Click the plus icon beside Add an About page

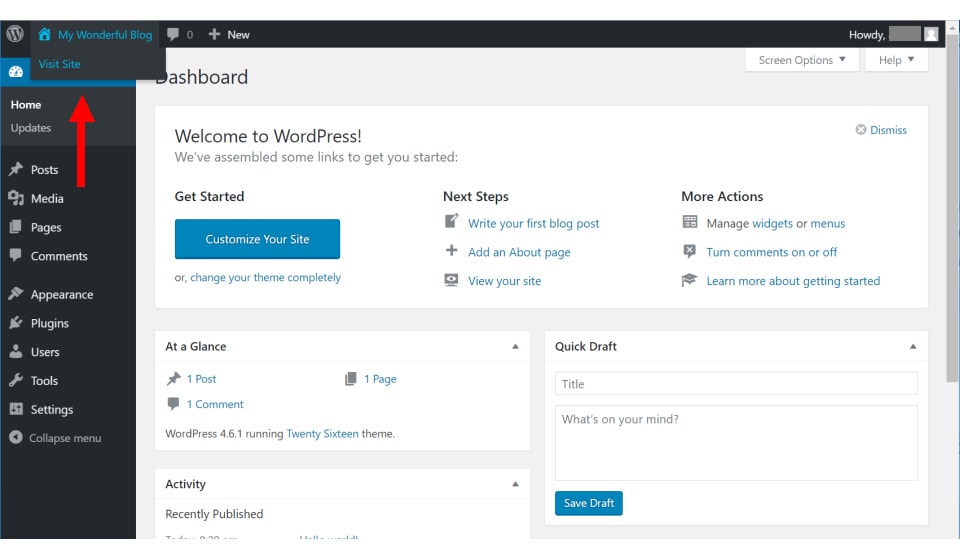click(x=451, y=250)
